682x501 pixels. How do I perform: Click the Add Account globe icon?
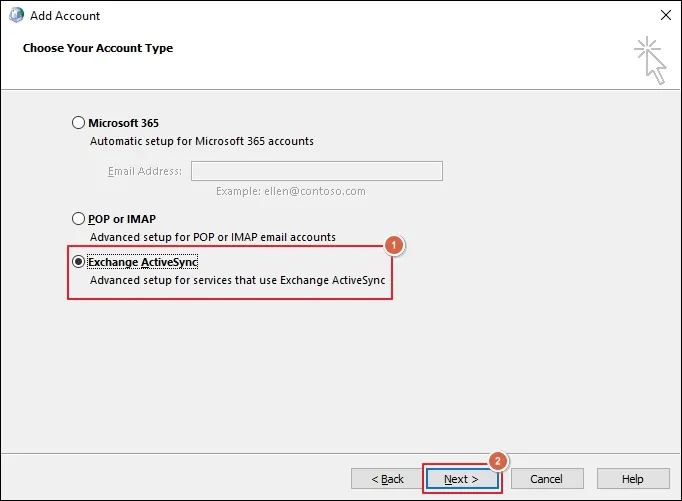click(x=17, y=15)
